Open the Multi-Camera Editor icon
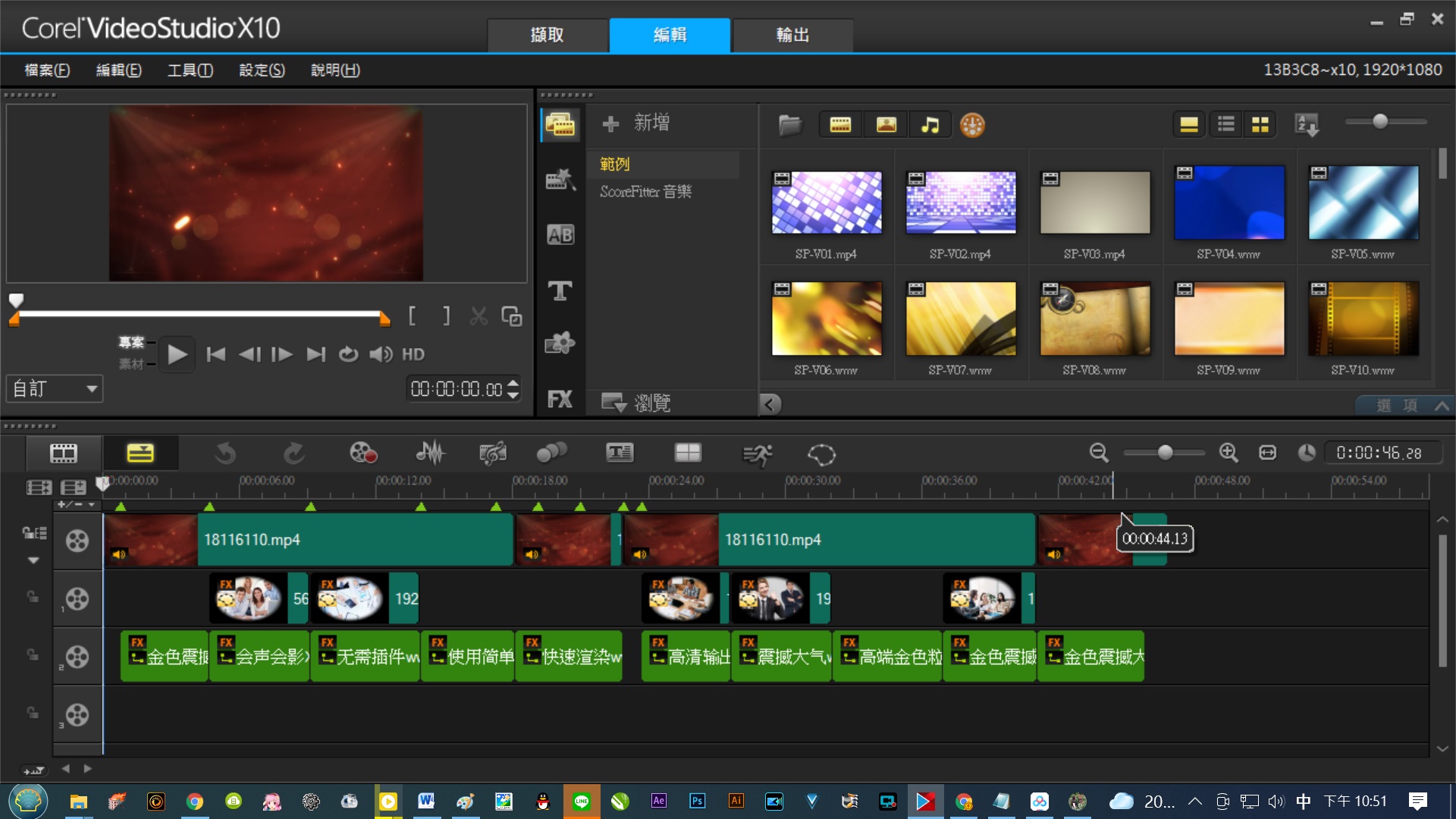Screen dimensions: 1456x819 pos(688,453)
